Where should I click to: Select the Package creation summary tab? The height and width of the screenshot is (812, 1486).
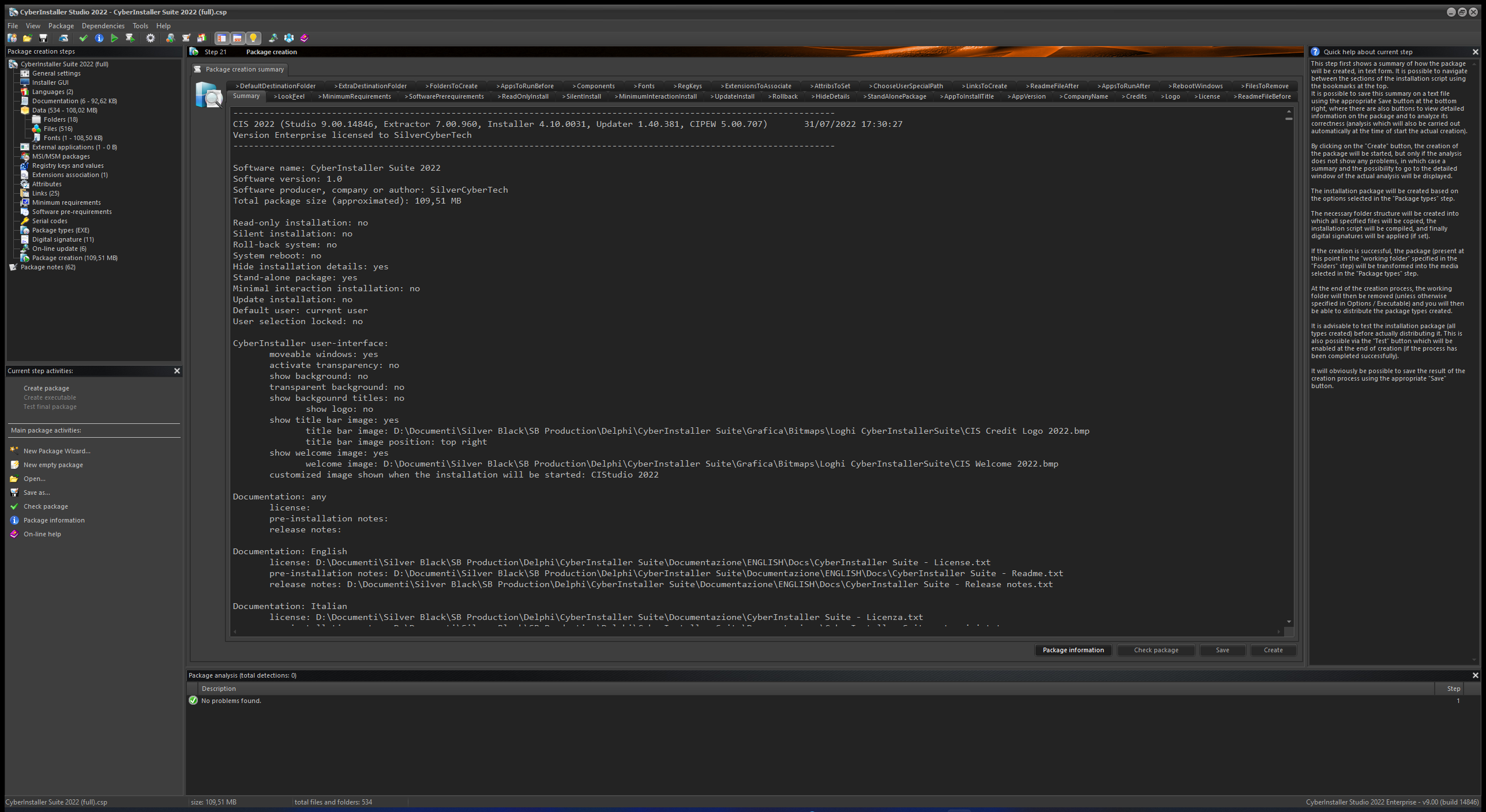pos(239,69)
